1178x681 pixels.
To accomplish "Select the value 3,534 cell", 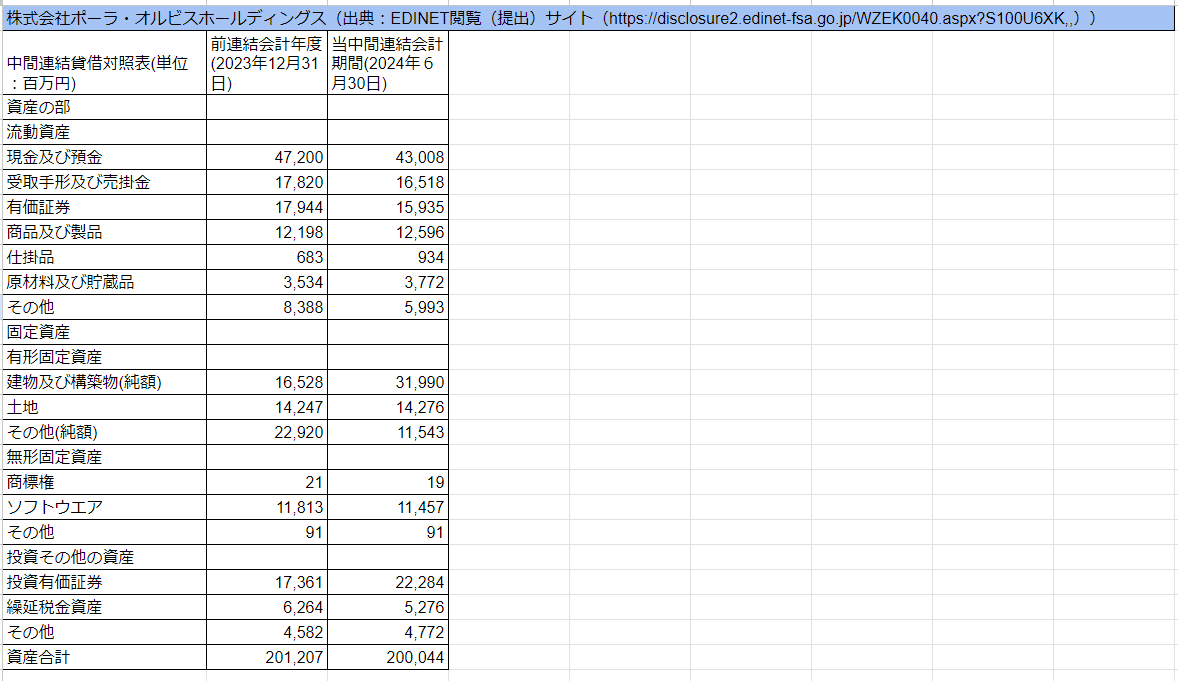I will (267, 282).
